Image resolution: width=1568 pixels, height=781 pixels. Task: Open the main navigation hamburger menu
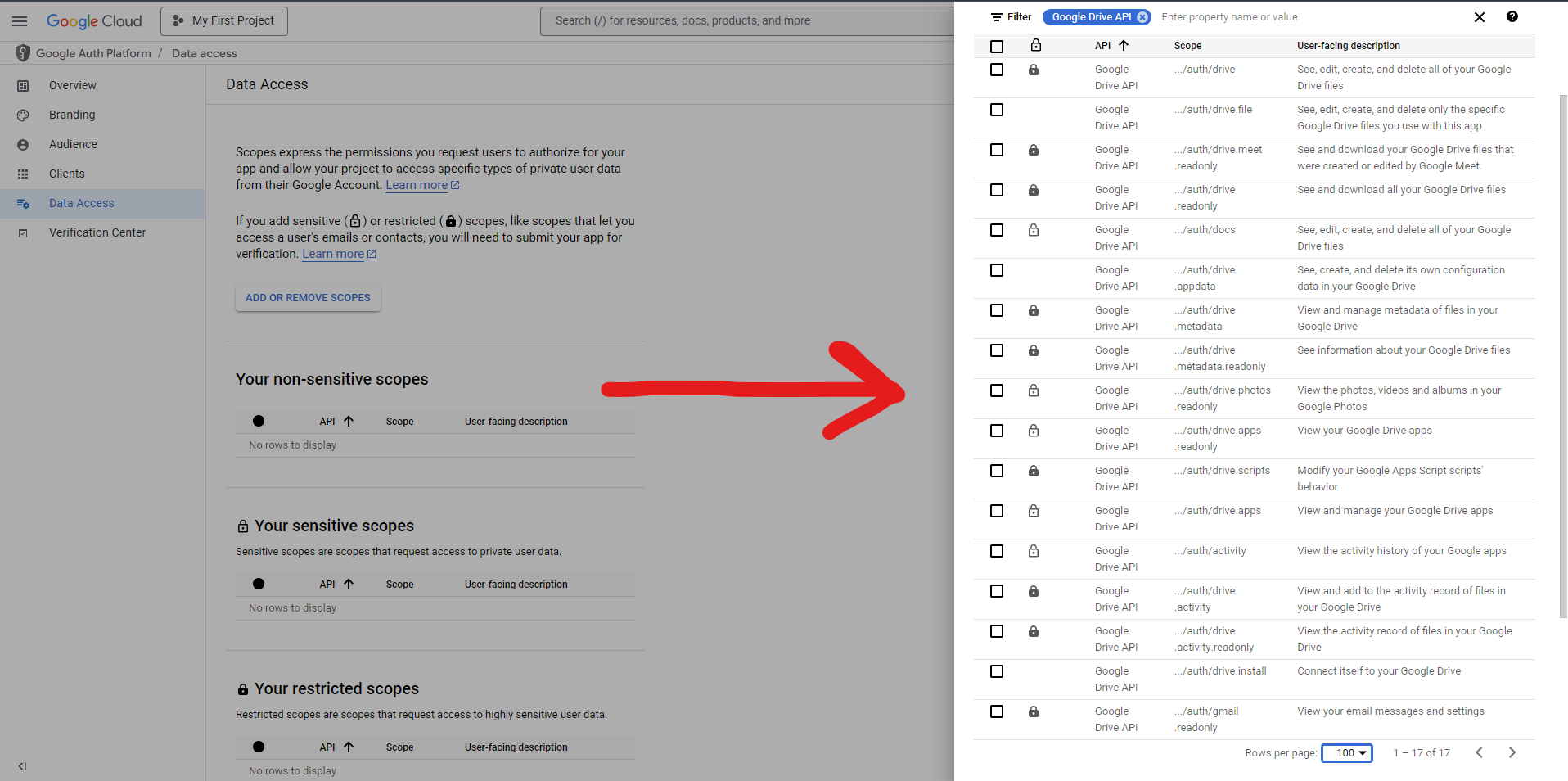pyautogui.click(x=20, y=21)
